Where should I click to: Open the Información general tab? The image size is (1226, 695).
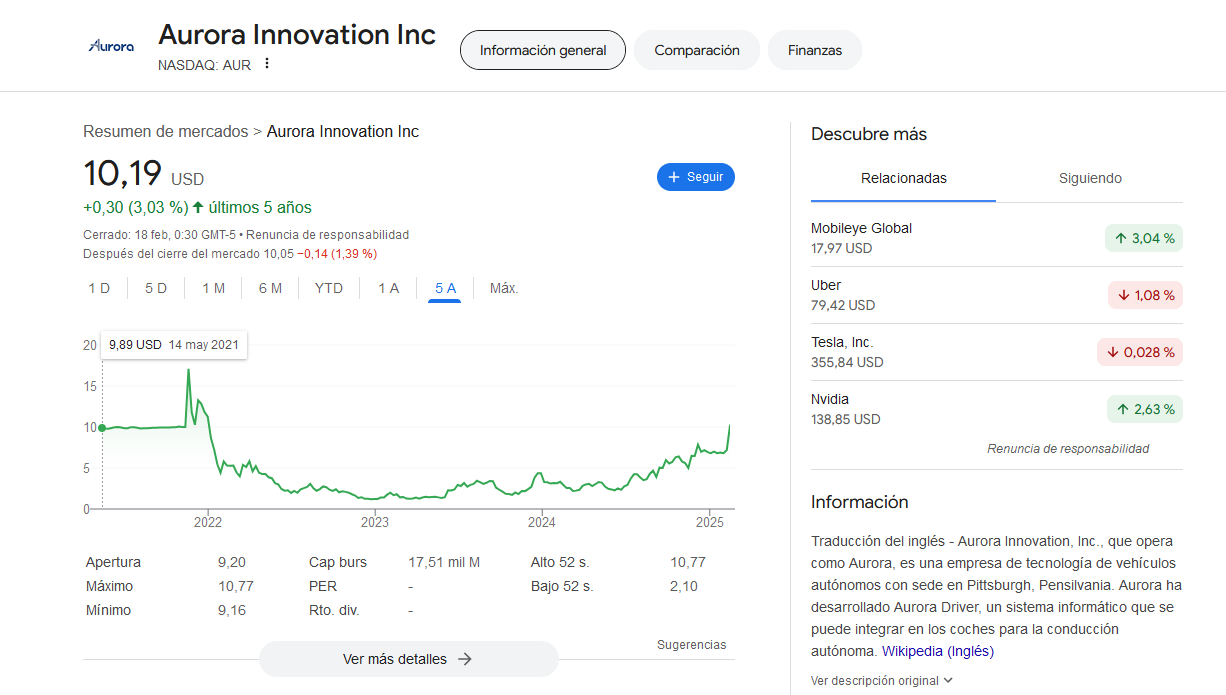pos(543,50)
